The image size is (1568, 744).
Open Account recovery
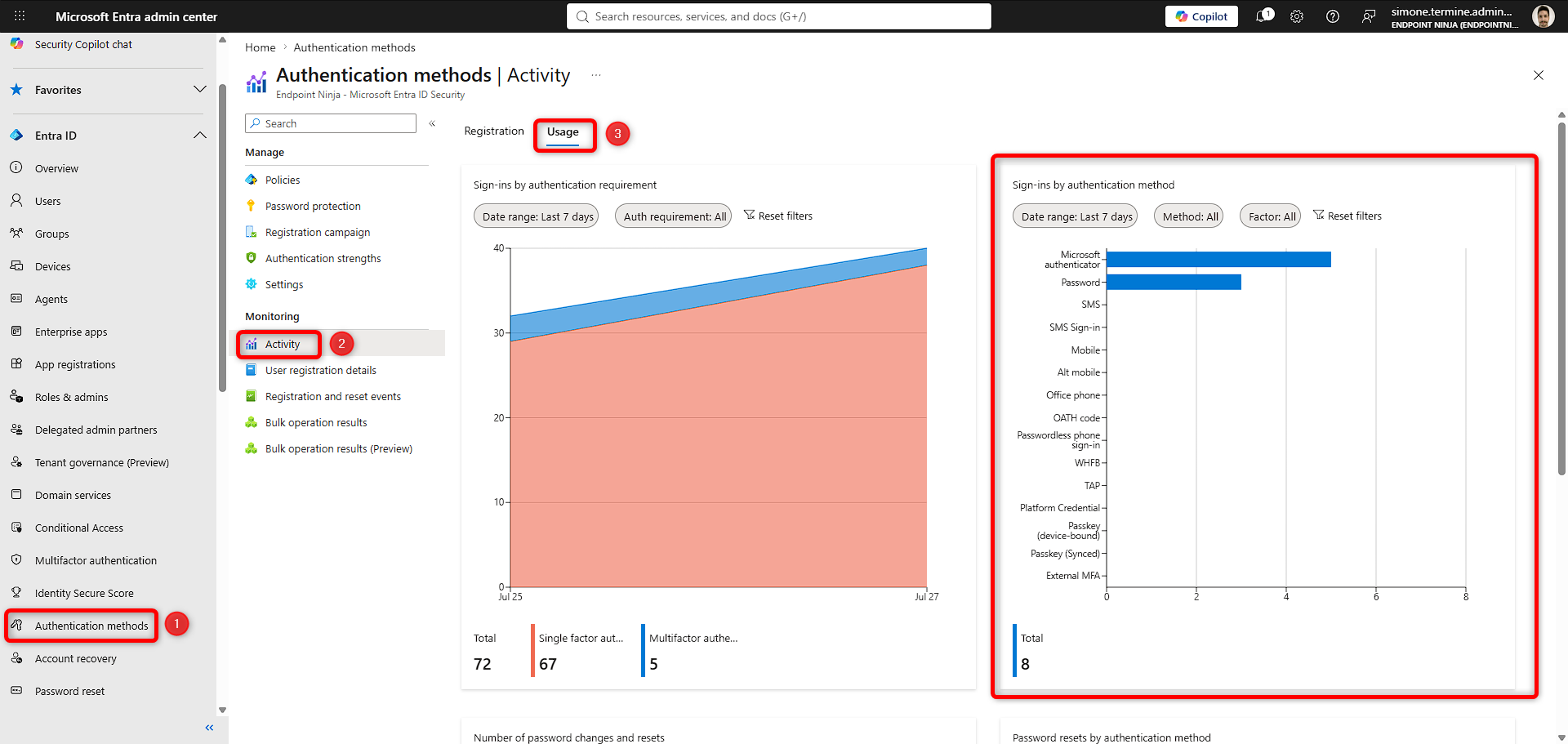(x=76, y=658)
